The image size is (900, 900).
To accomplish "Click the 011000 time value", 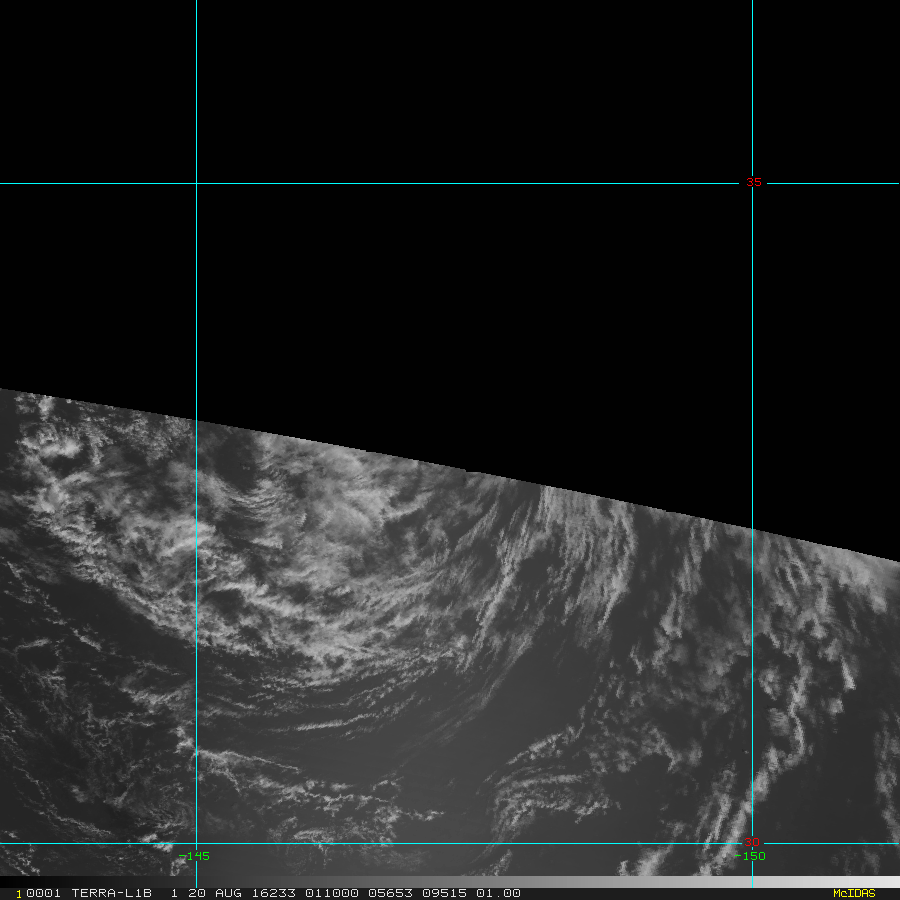I will 329,893.
